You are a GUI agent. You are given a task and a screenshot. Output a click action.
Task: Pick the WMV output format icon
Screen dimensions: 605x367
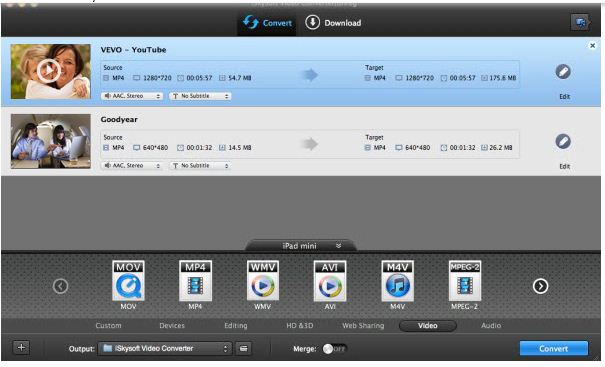coord(262,281)
